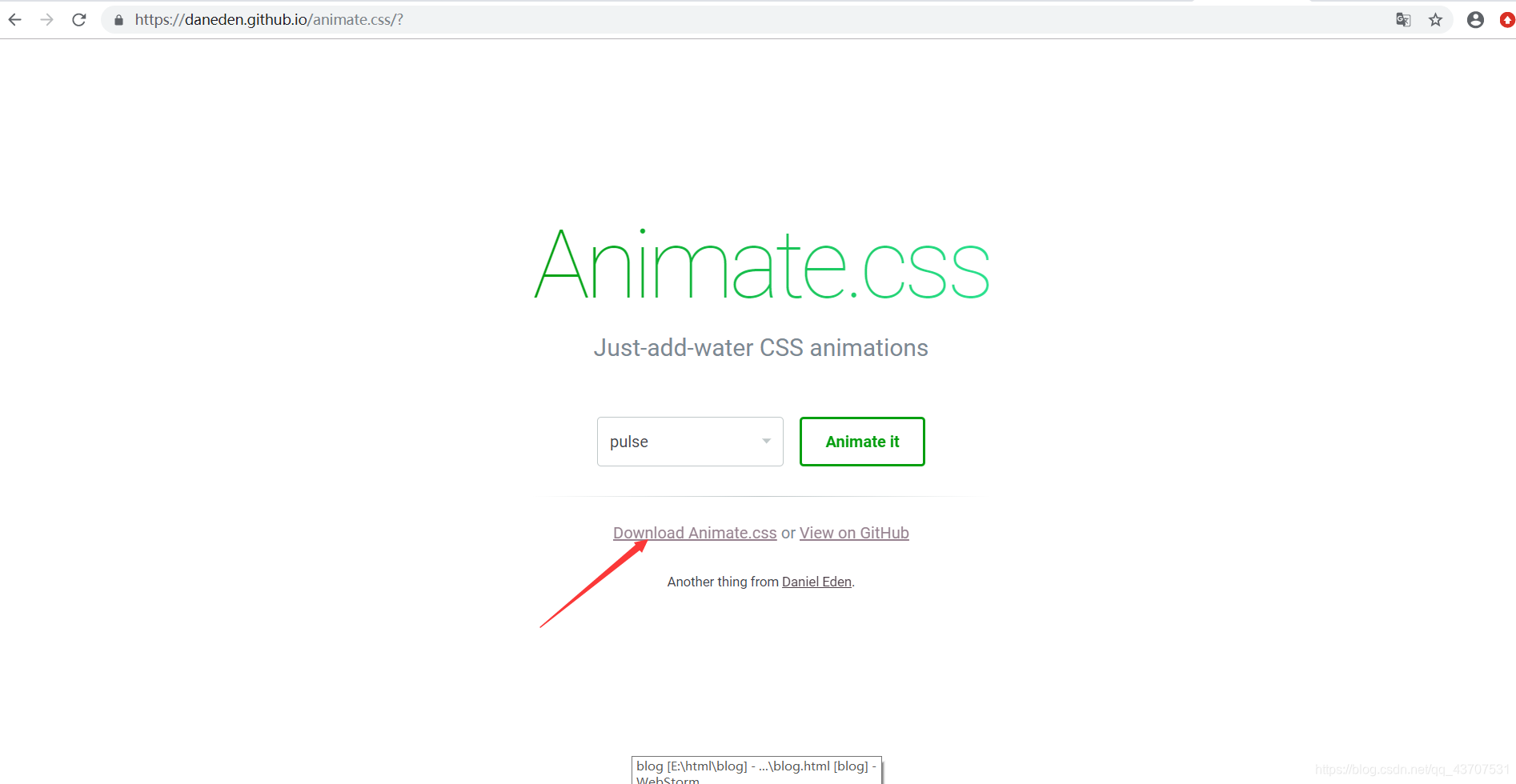Click the Animate.css heading
The height and width of the screenshot is (784, 1516).
762,264
